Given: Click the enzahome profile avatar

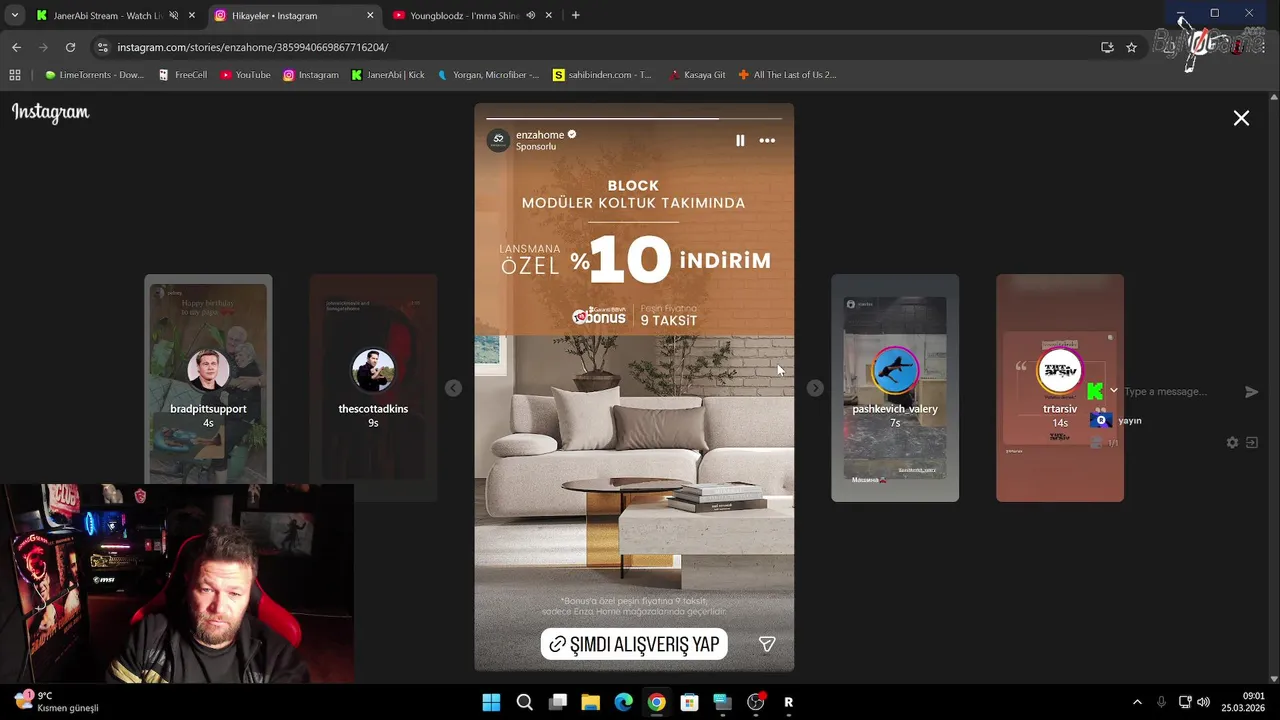Looking at the screenshot, I should tap(498, 140).
